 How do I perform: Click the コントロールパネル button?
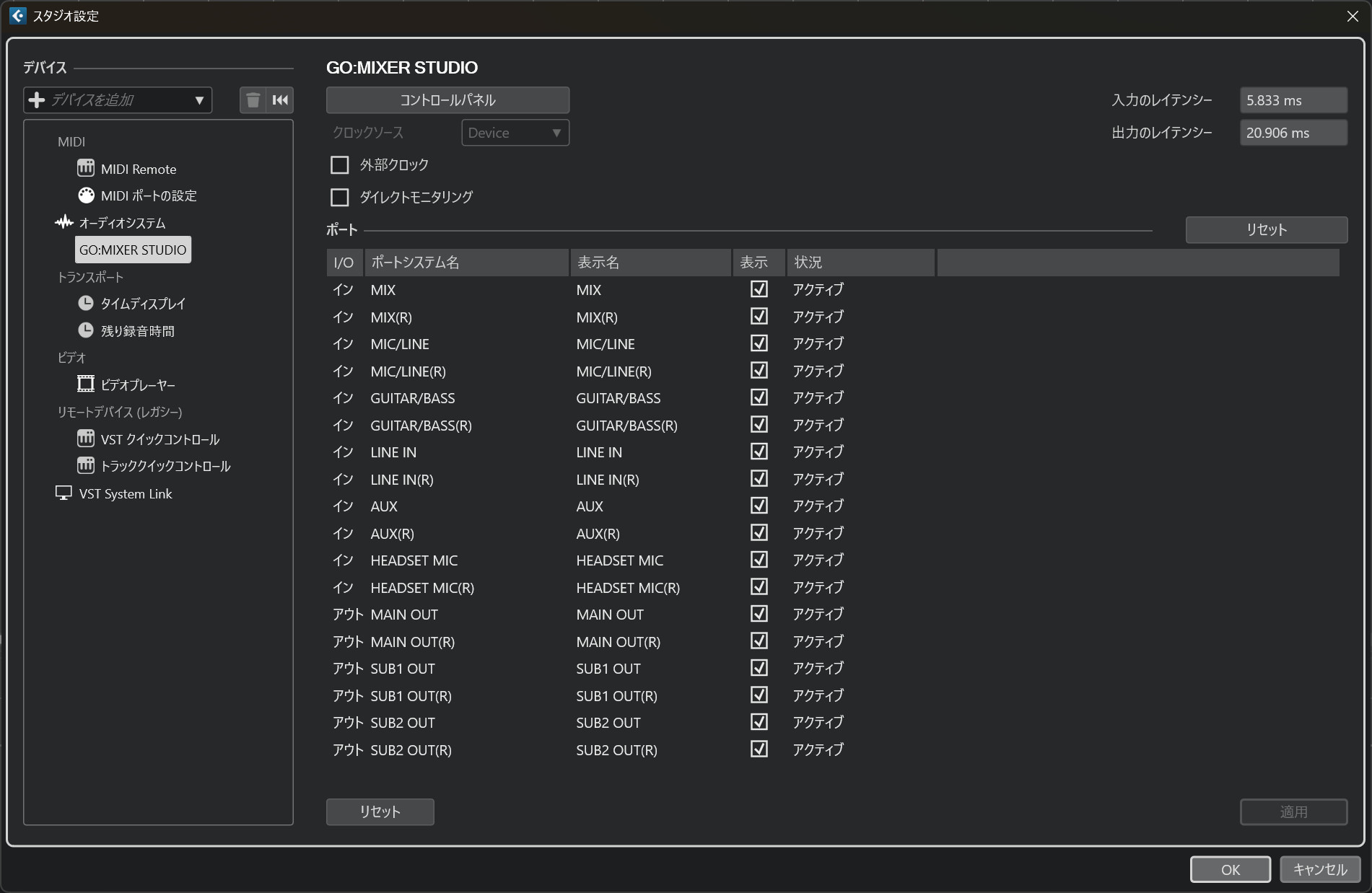click(x=447, y=100)
